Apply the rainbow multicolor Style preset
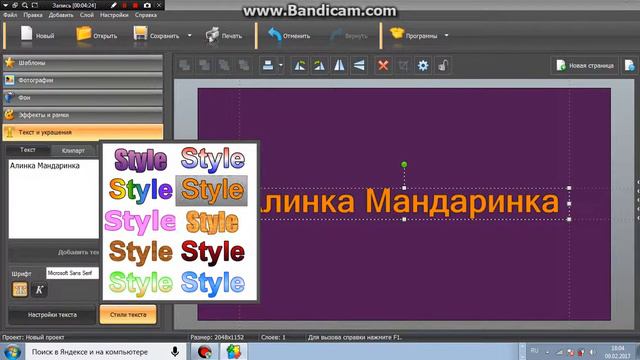Image resolution: width=640 pixels, height=360 pixels. (140, 190)
